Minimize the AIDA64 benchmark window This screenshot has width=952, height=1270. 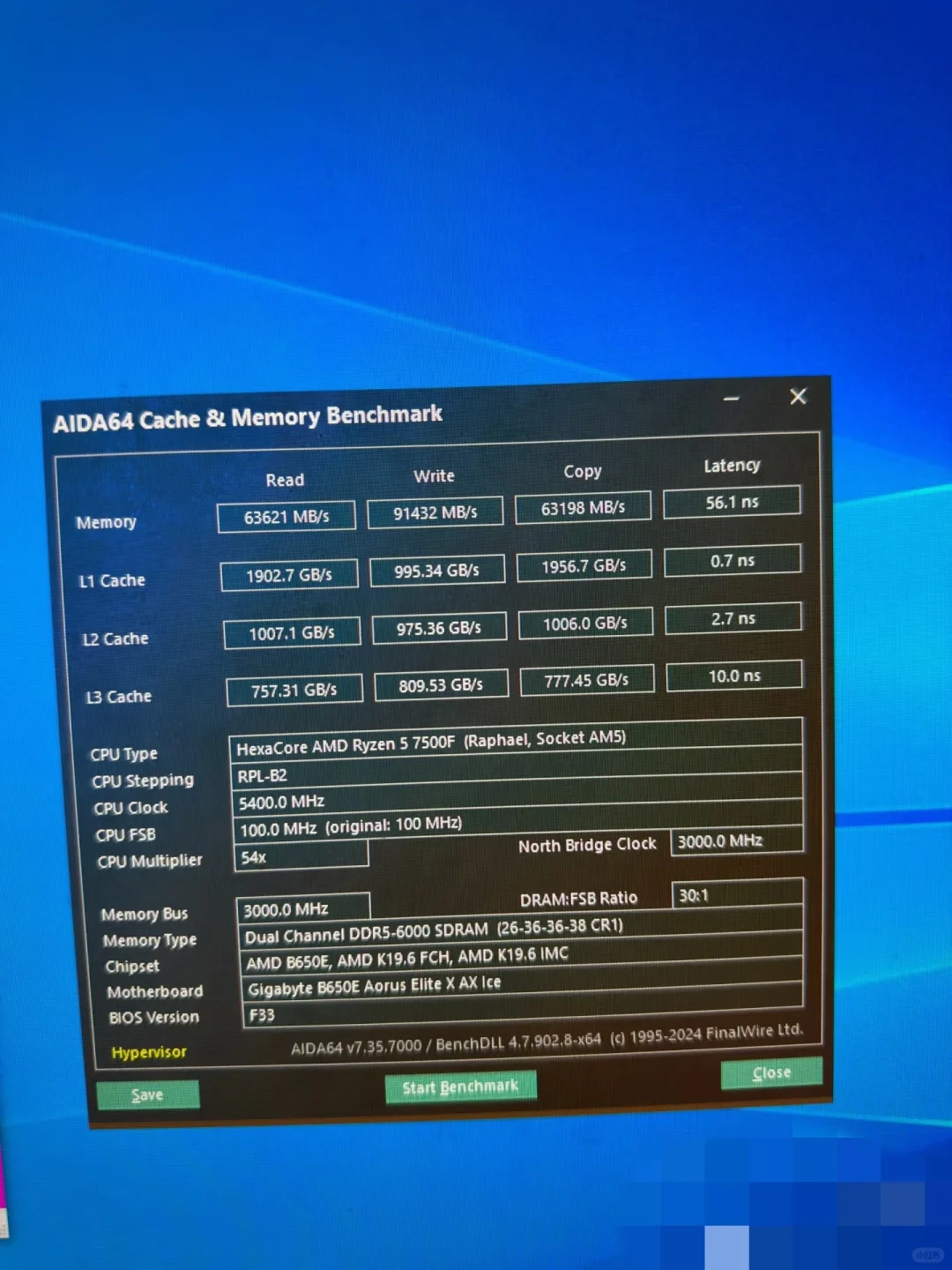click(x=731, y=399)
